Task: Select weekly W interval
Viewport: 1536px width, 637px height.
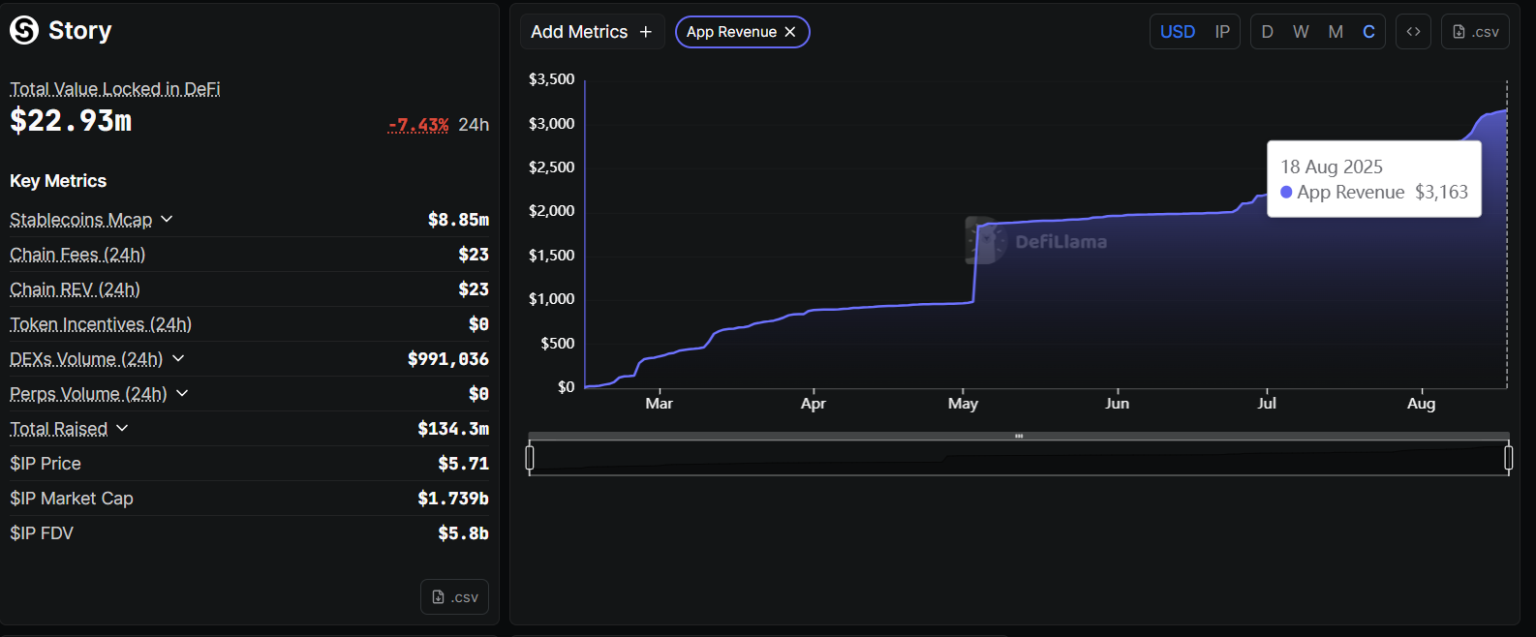Action: click(1300, 31)
